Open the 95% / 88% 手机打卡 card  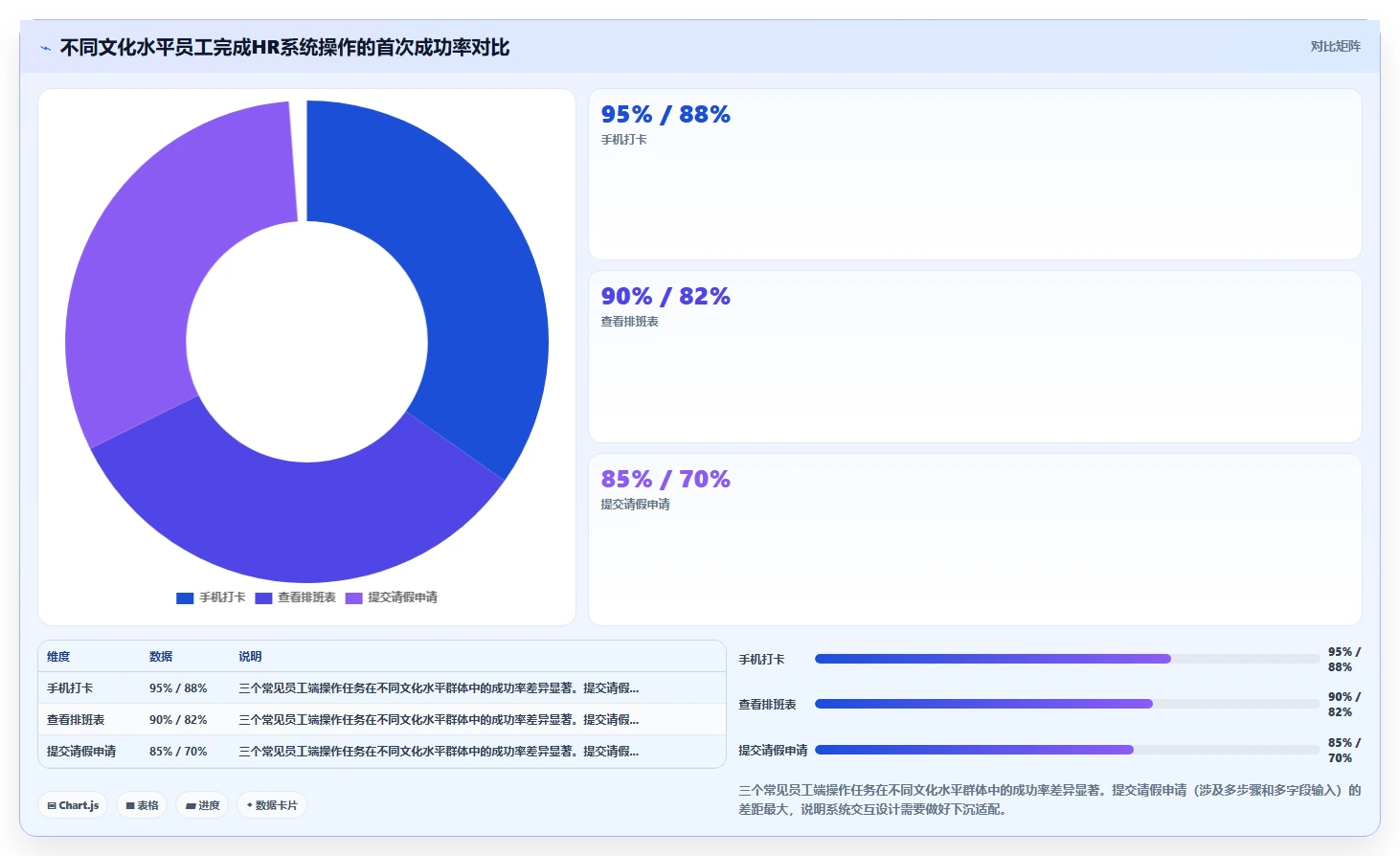(975, 174)
